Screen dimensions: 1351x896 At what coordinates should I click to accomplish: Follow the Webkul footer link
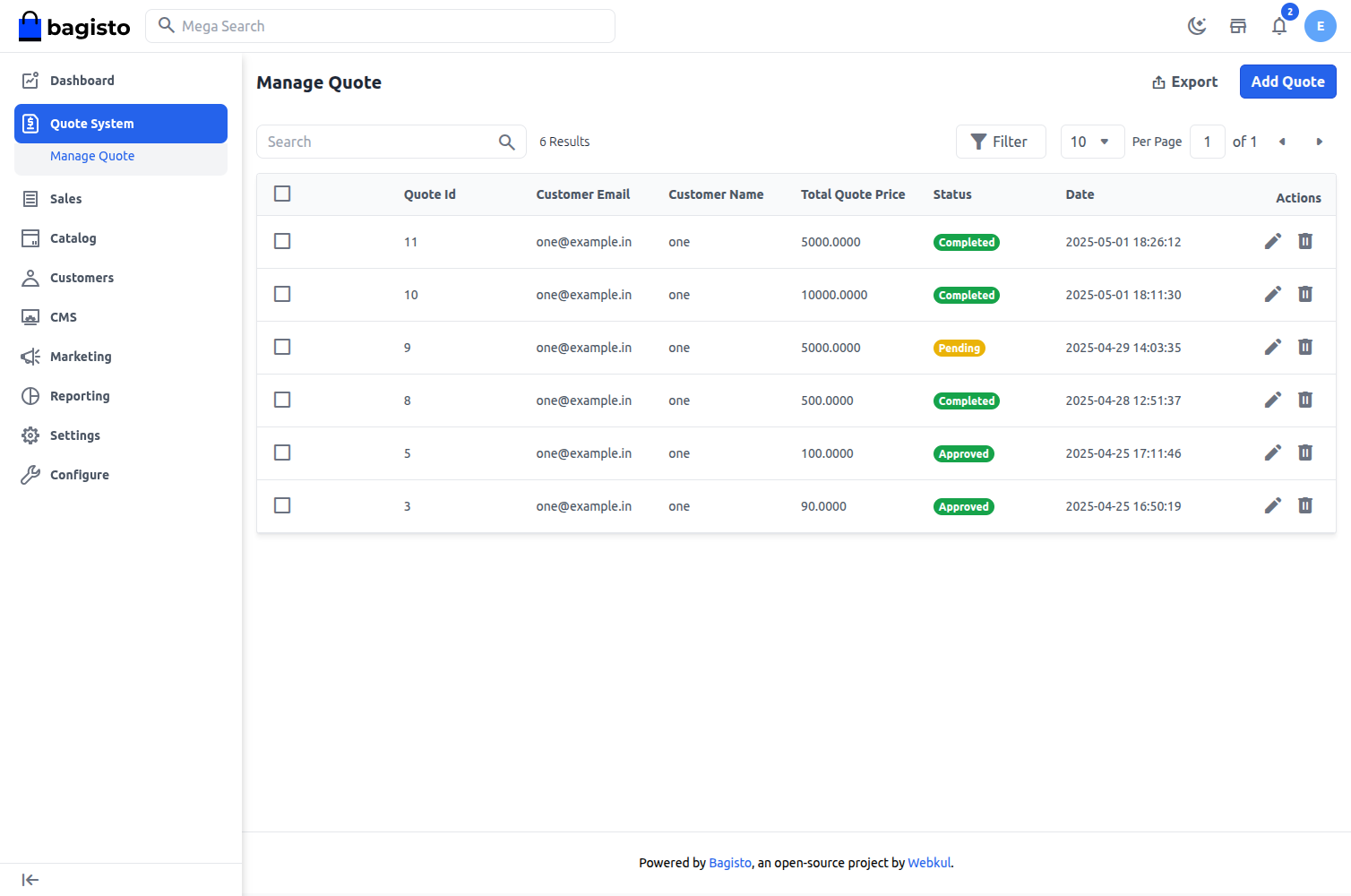coord(929,863)
